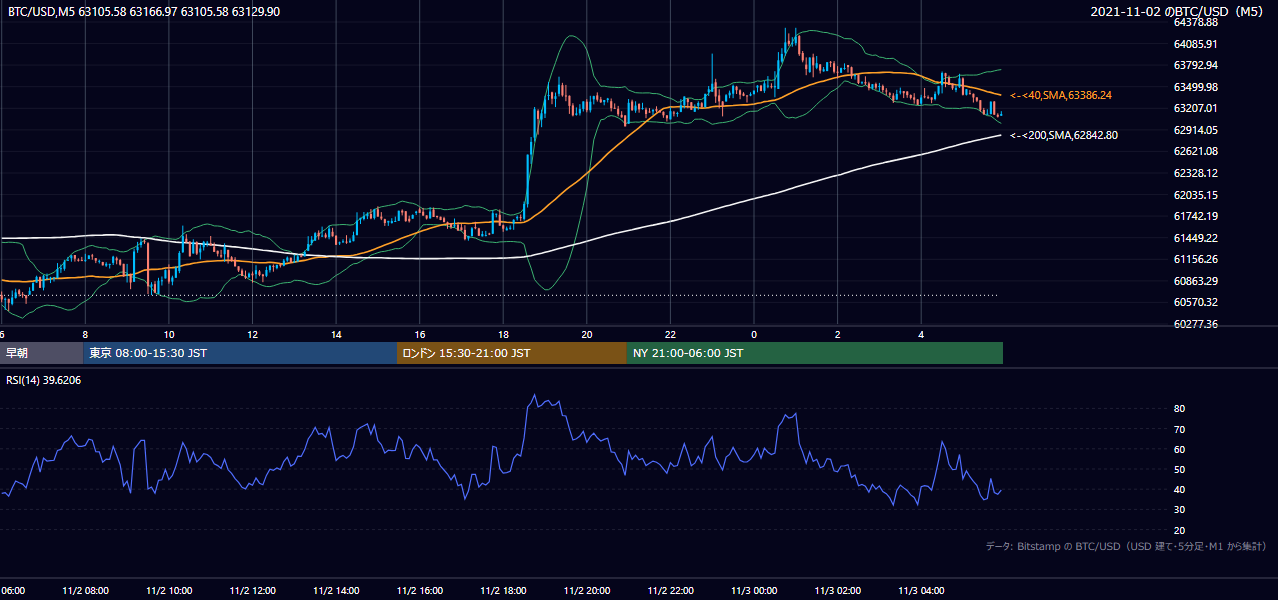The width and height of the screenshot is (1278, 600).
Task: Click the 11/3 04:00 date axis label
Action: (x=922, y=591)
